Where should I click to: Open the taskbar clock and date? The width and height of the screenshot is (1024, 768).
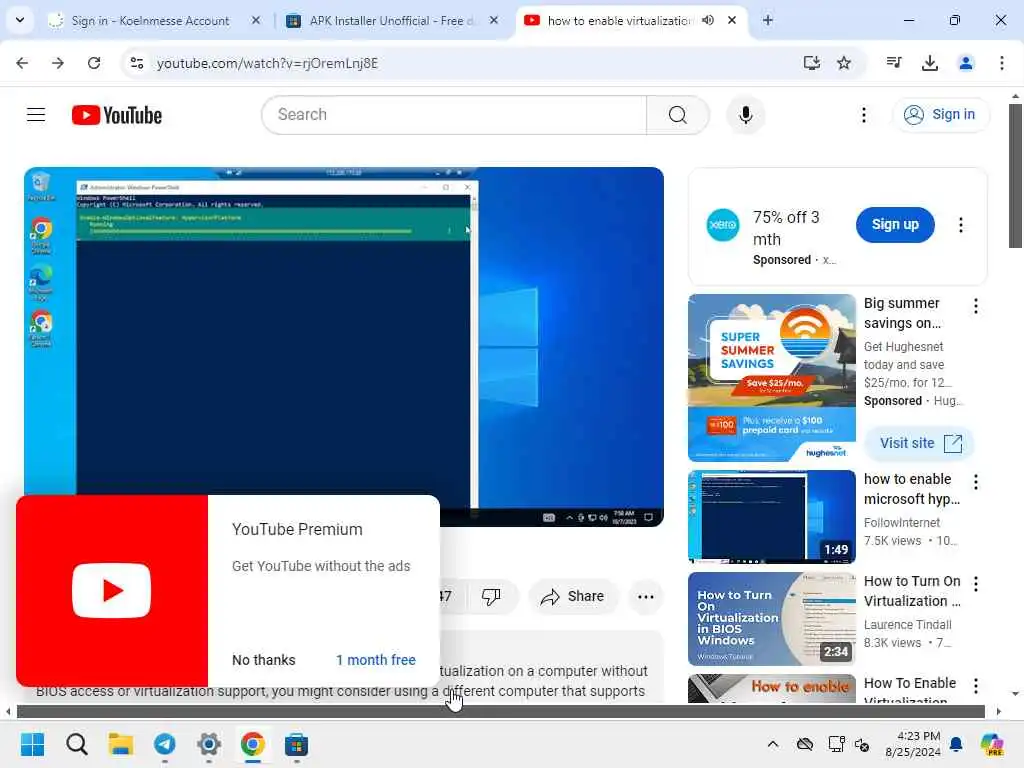click(912, 744)
